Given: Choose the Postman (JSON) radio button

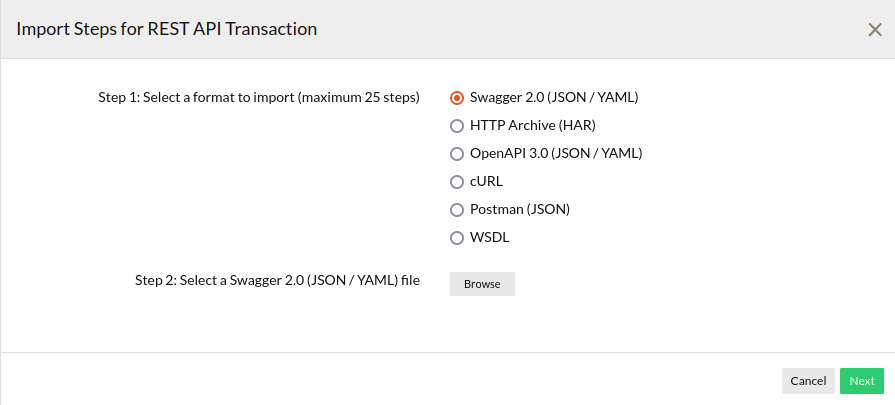Looking at the screenshot, I should click(x=457, y=210).
